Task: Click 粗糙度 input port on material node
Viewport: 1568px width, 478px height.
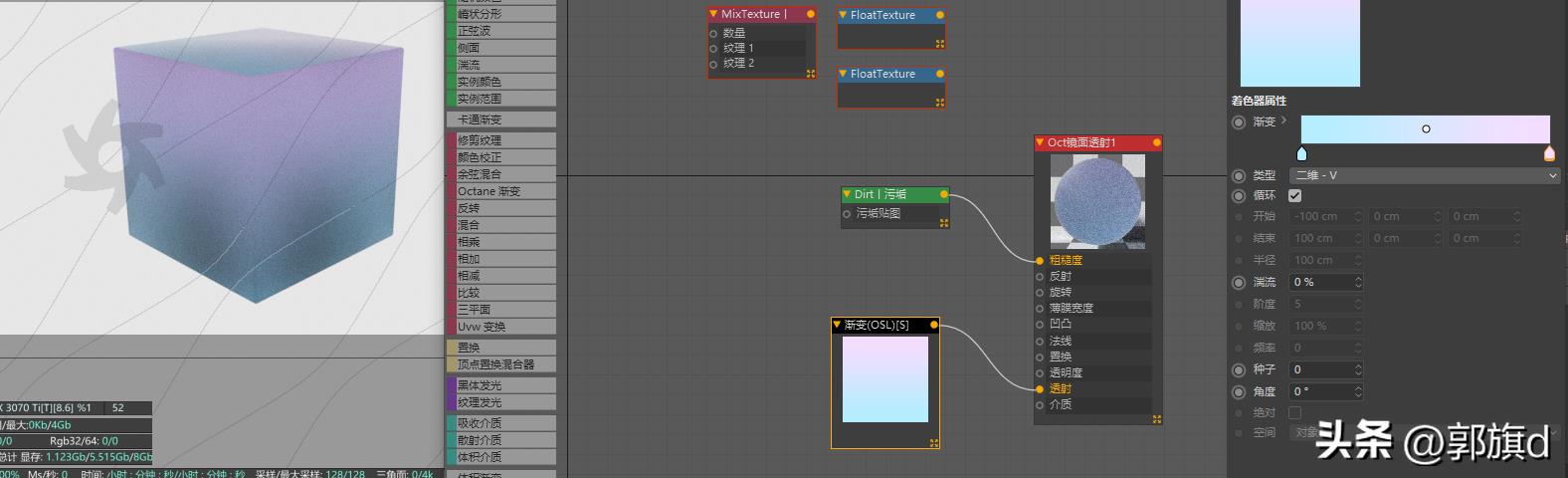Action: [1040, 260]
